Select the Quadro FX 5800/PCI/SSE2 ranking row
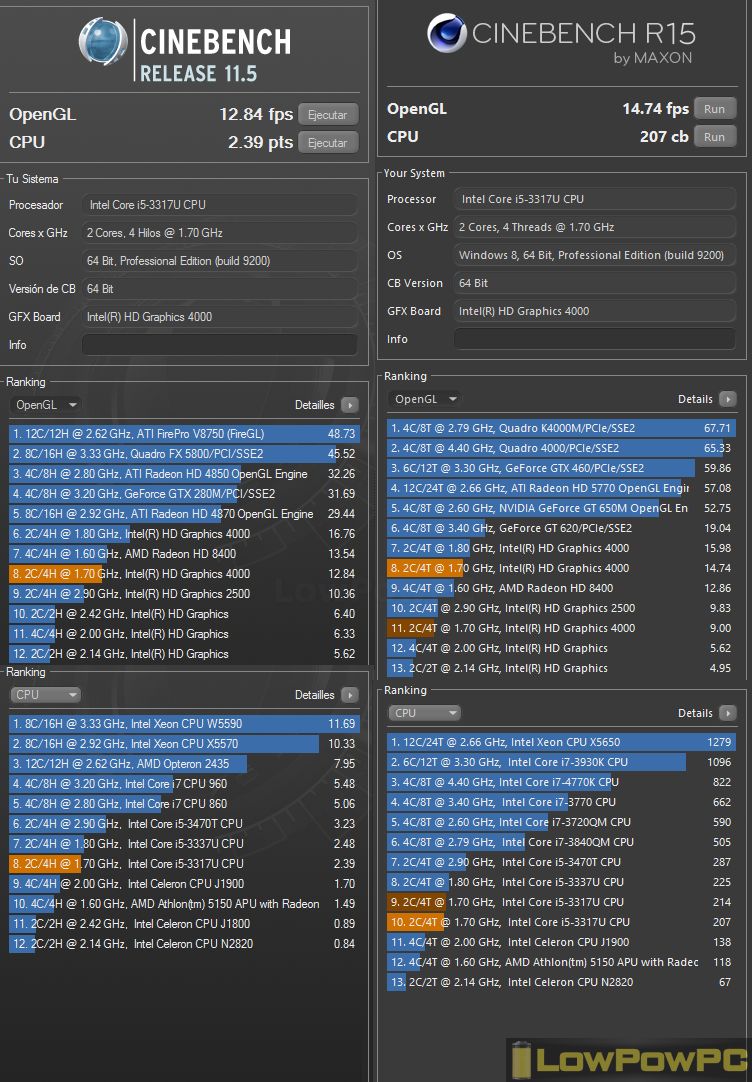The image size is (752, 1082). [184, 454]
